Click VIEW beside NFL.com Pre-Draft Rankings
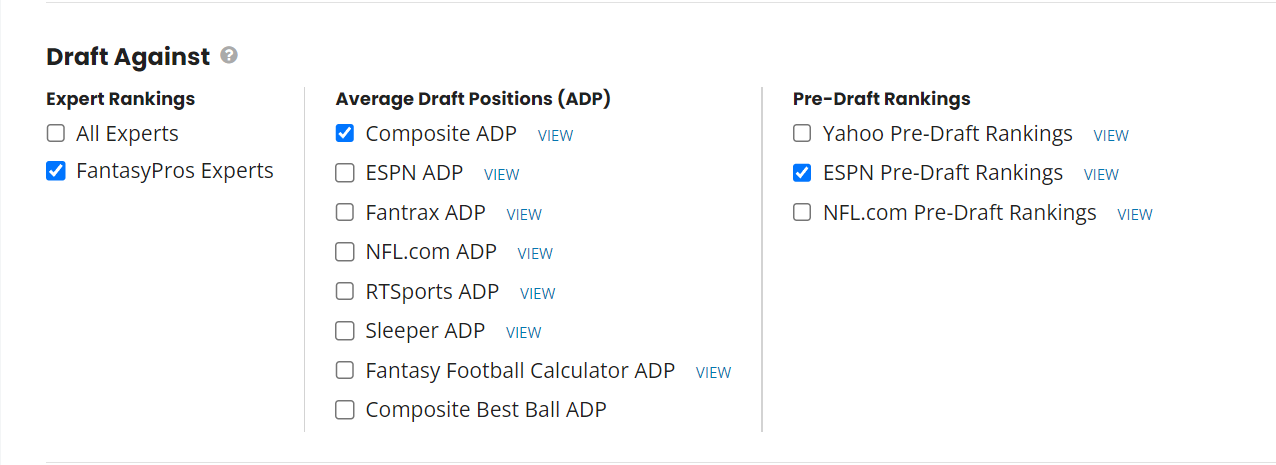This screenshot has height=465, width=1276. click(x=1135, y=214)
